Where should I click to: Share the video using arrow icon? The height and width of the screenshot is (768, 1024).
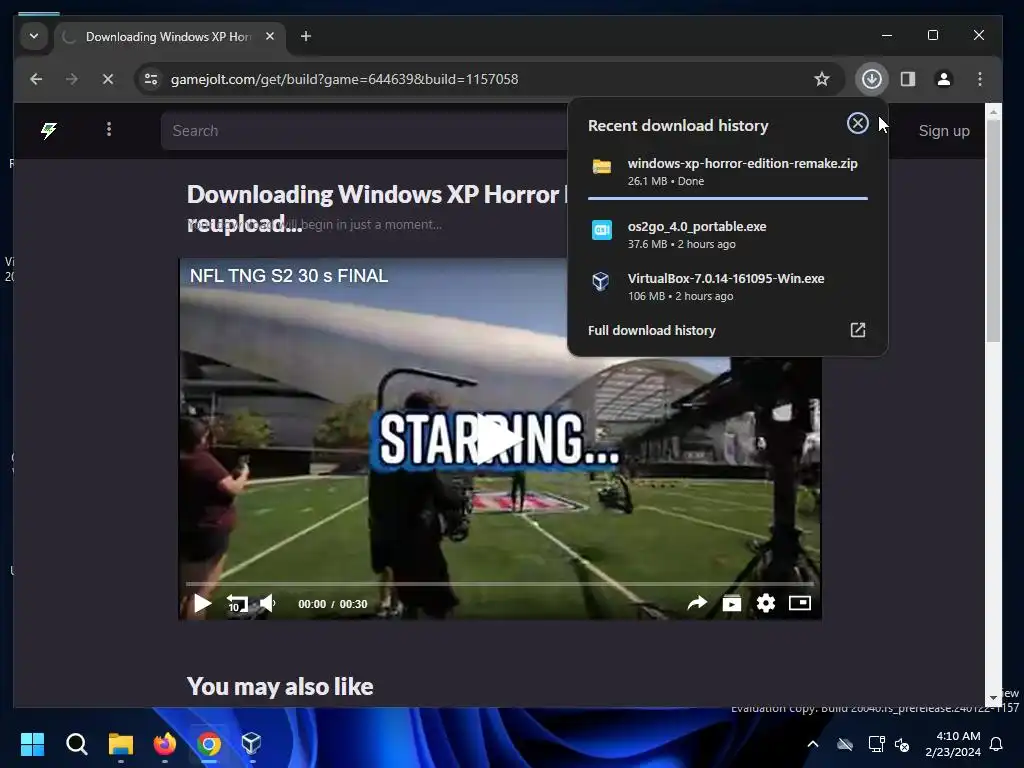point(697,603)
